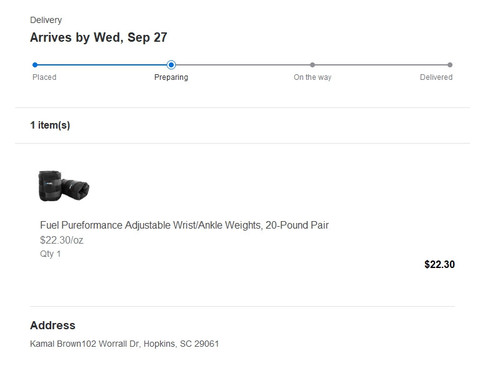The image size is (500, 391).
Task: Click the 1 item(s) section header
Action: click(50, 125)
